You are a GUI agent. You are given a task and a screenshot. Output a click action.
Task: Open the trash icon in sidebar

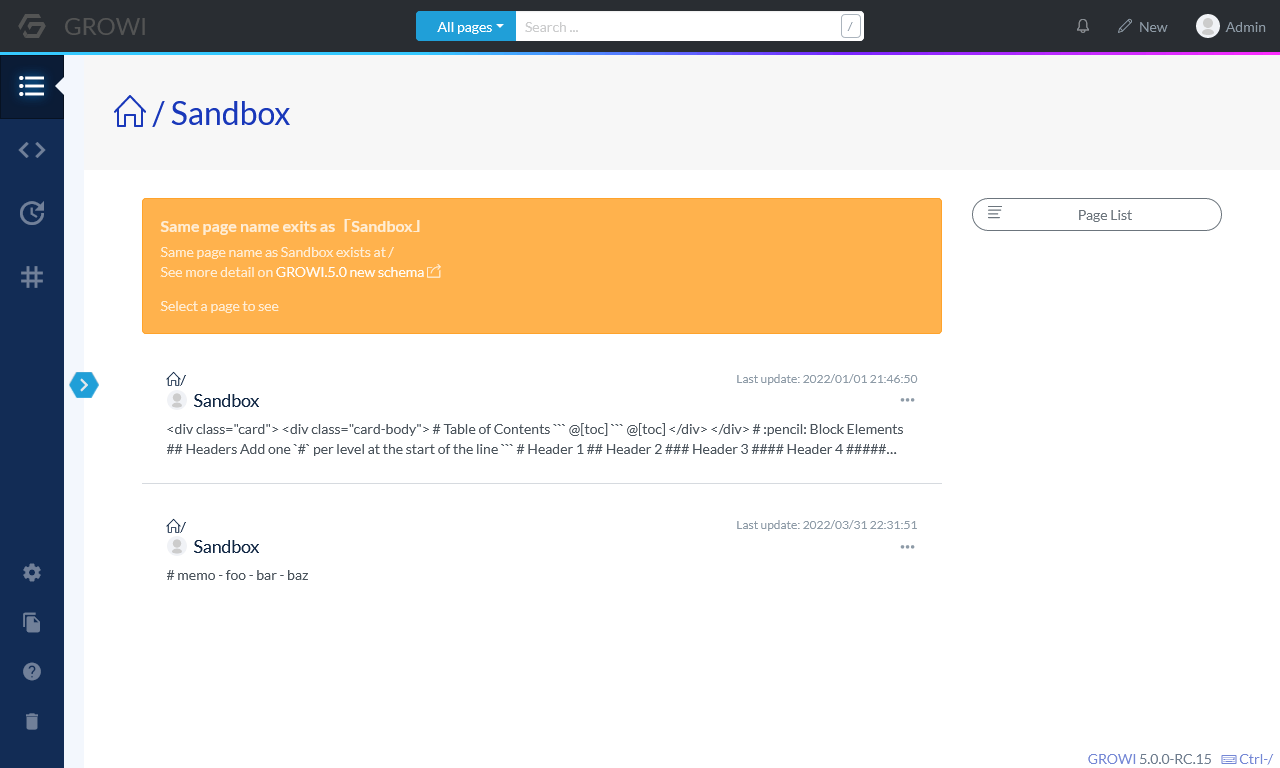click(32, 721)
